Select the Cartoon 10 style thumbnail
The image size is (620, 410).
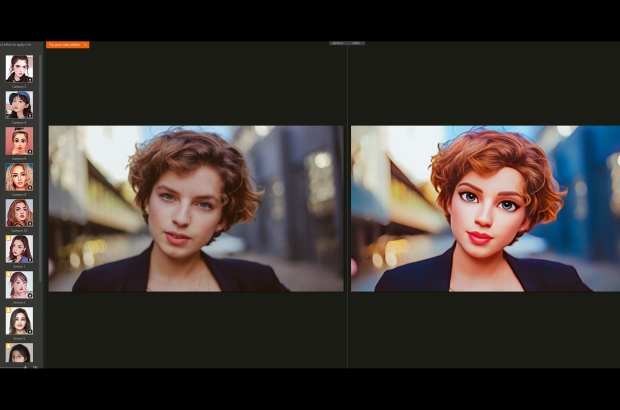click(19, 212)
